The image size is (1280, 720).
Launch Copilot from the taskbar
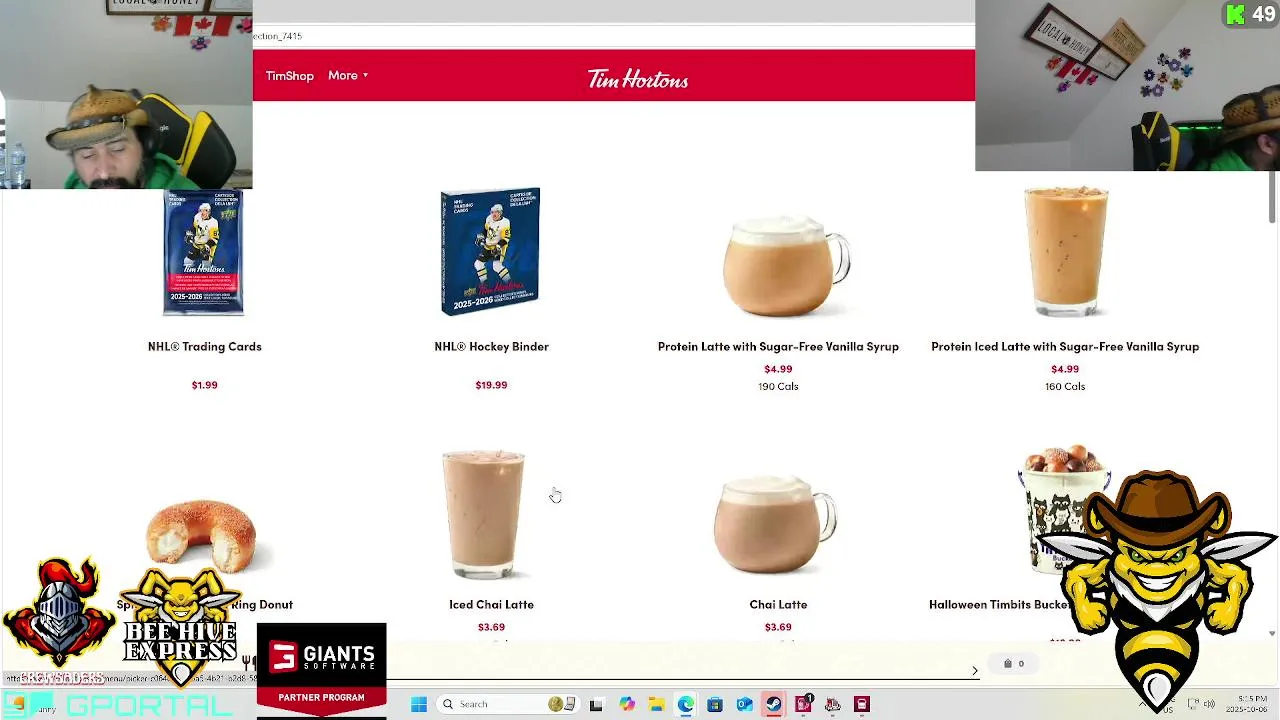pyautogui.click(x=627, y=704)
